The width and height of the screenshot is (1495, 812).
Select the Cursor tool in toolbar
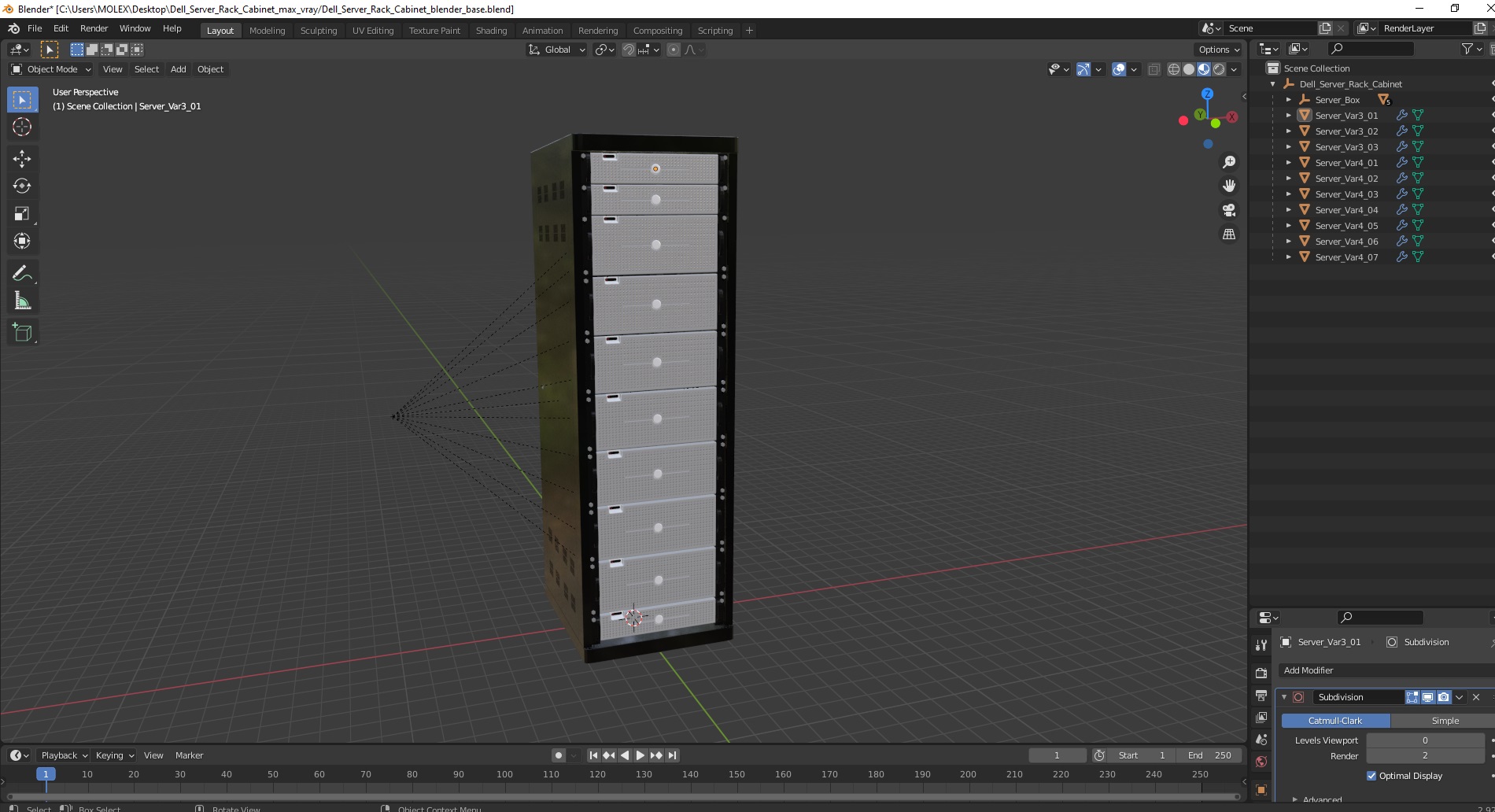pyautogui.click(x=22, y=127)
